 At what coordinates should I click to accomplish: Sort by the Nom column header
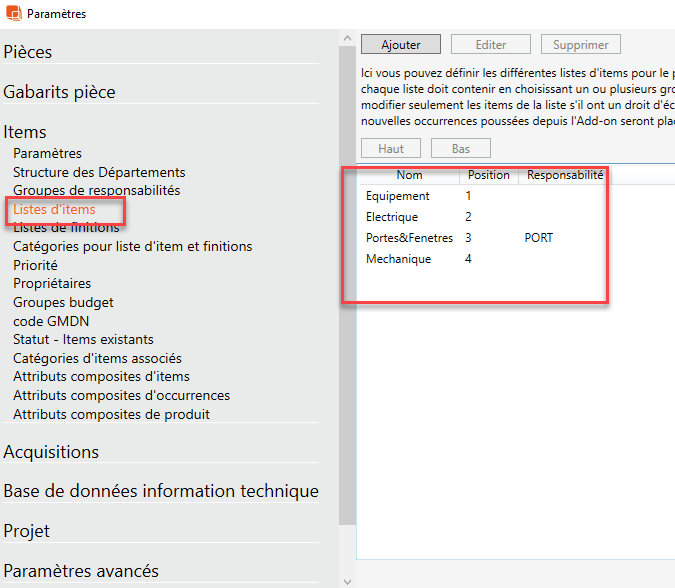click(409, 175)
